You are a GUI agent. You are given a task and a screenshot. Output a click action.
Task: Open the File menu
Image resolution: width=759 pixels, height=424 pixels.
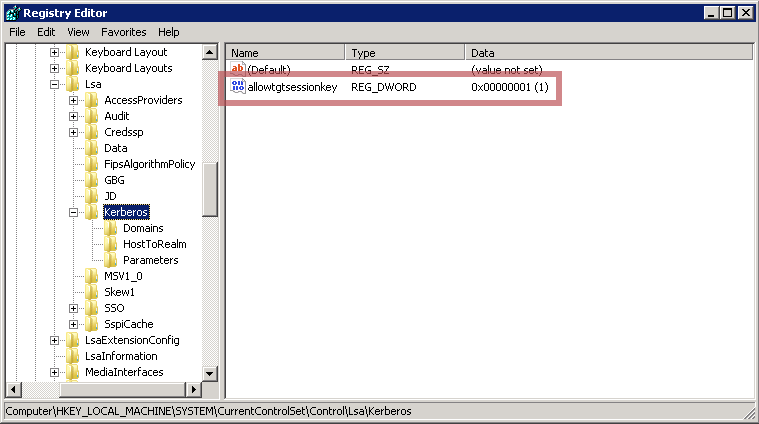coord(17,32)
